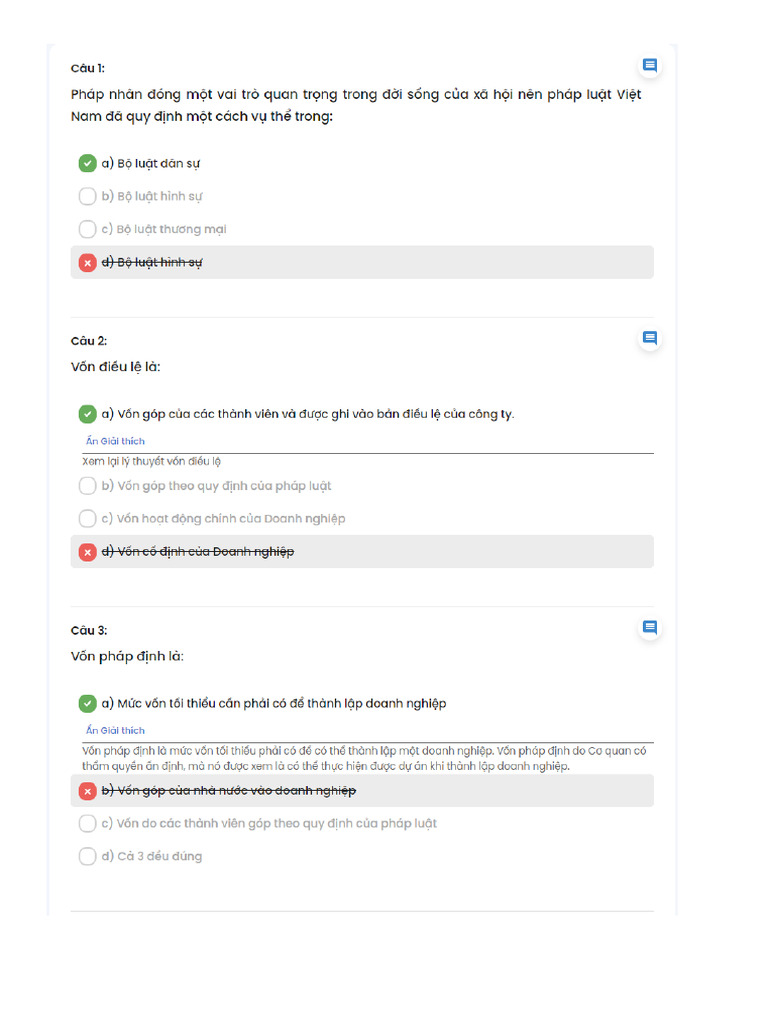Click red X beside Vốn góp của nhà nước

coord(87,791)
